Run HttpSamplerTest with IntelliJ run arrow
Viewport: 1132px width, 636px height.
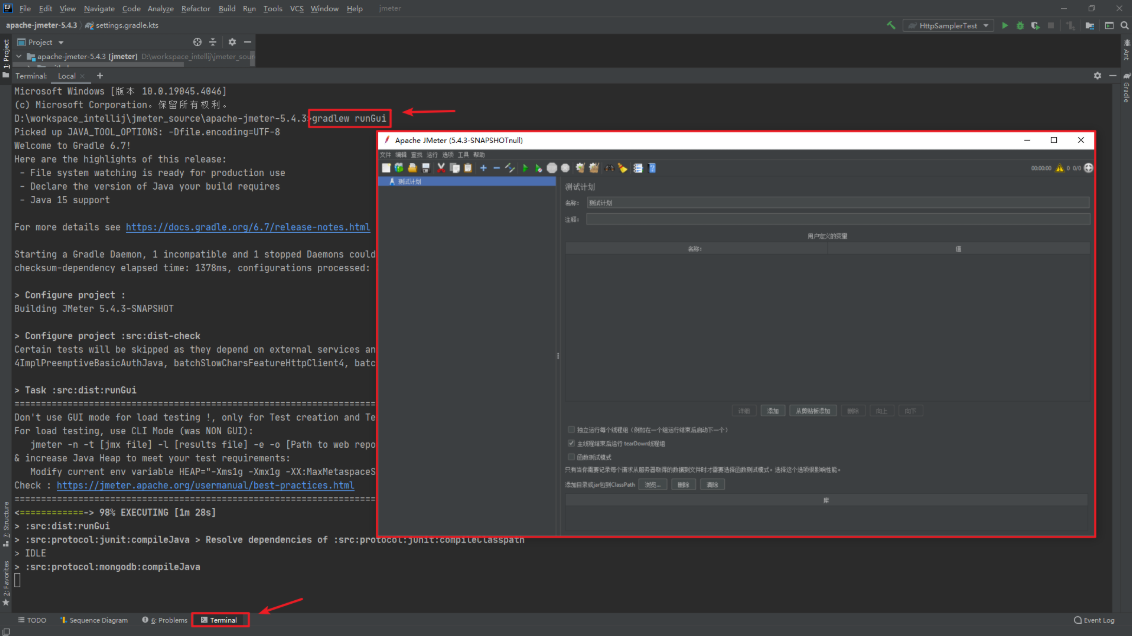point(1005,25)
